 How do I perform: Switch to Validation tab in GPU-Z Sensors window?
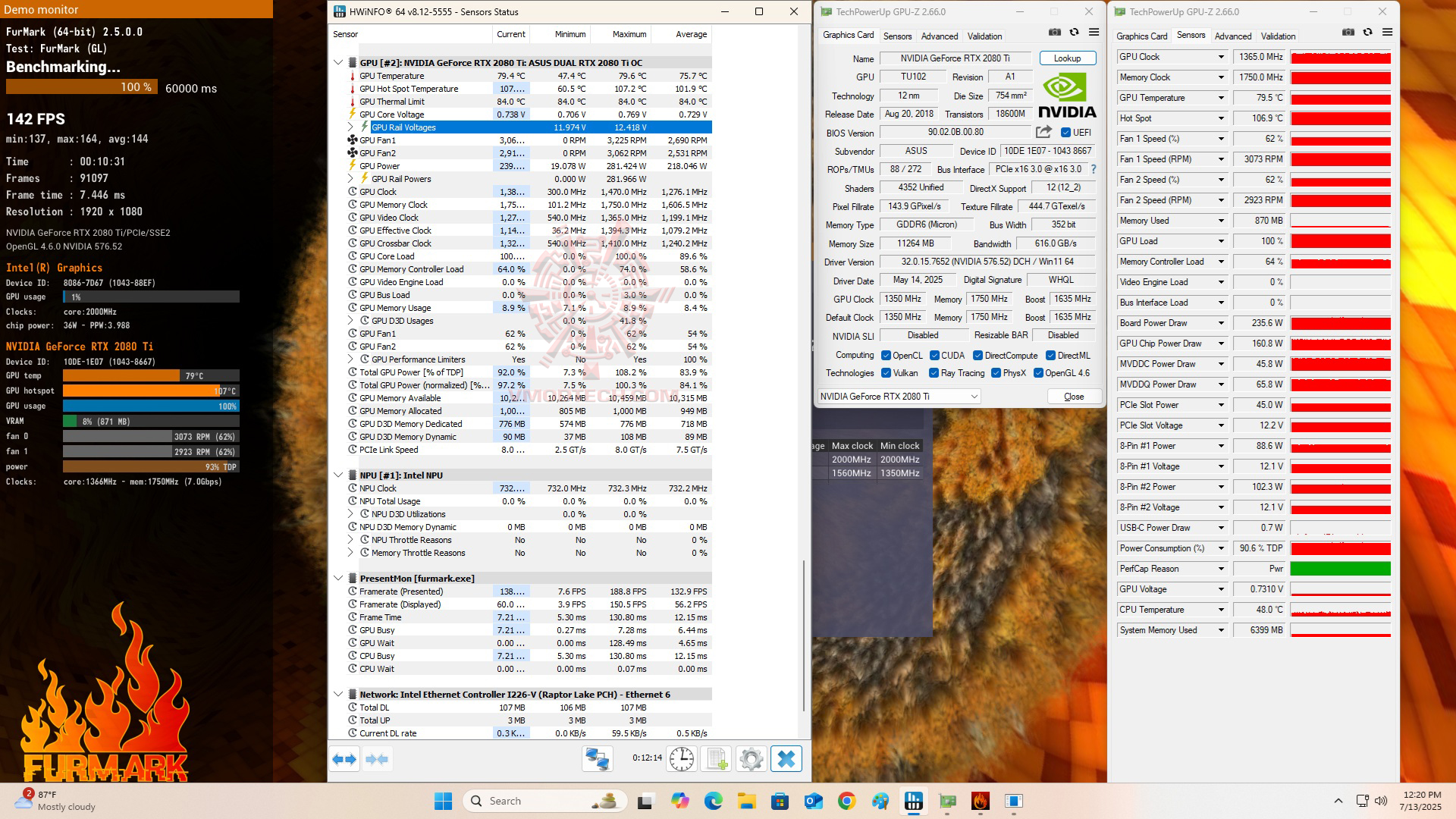[x=1278, y=36]
